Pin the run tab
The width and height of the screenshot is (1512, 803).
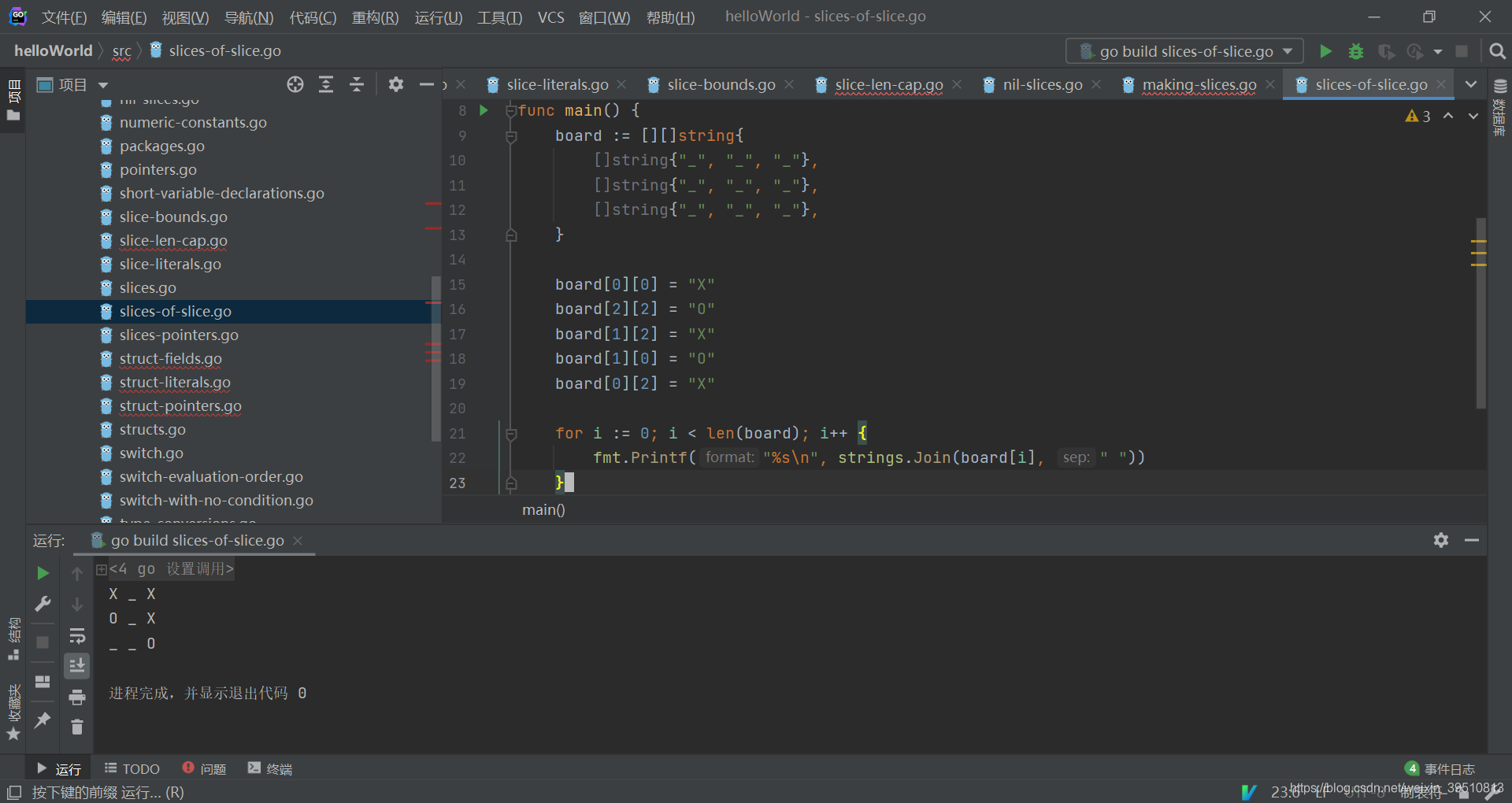point(43,720)
